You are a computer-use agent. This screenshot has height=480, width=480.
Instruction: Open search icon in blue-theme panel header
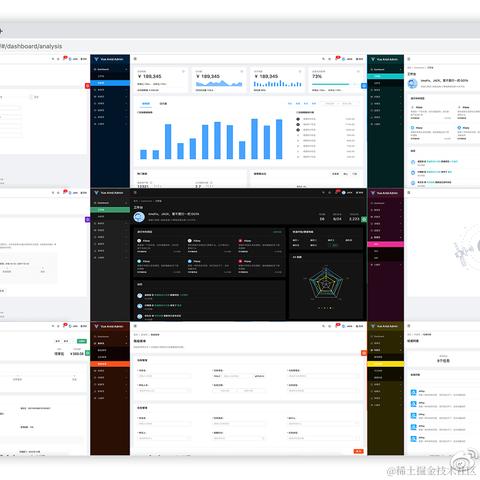[323, 59]
